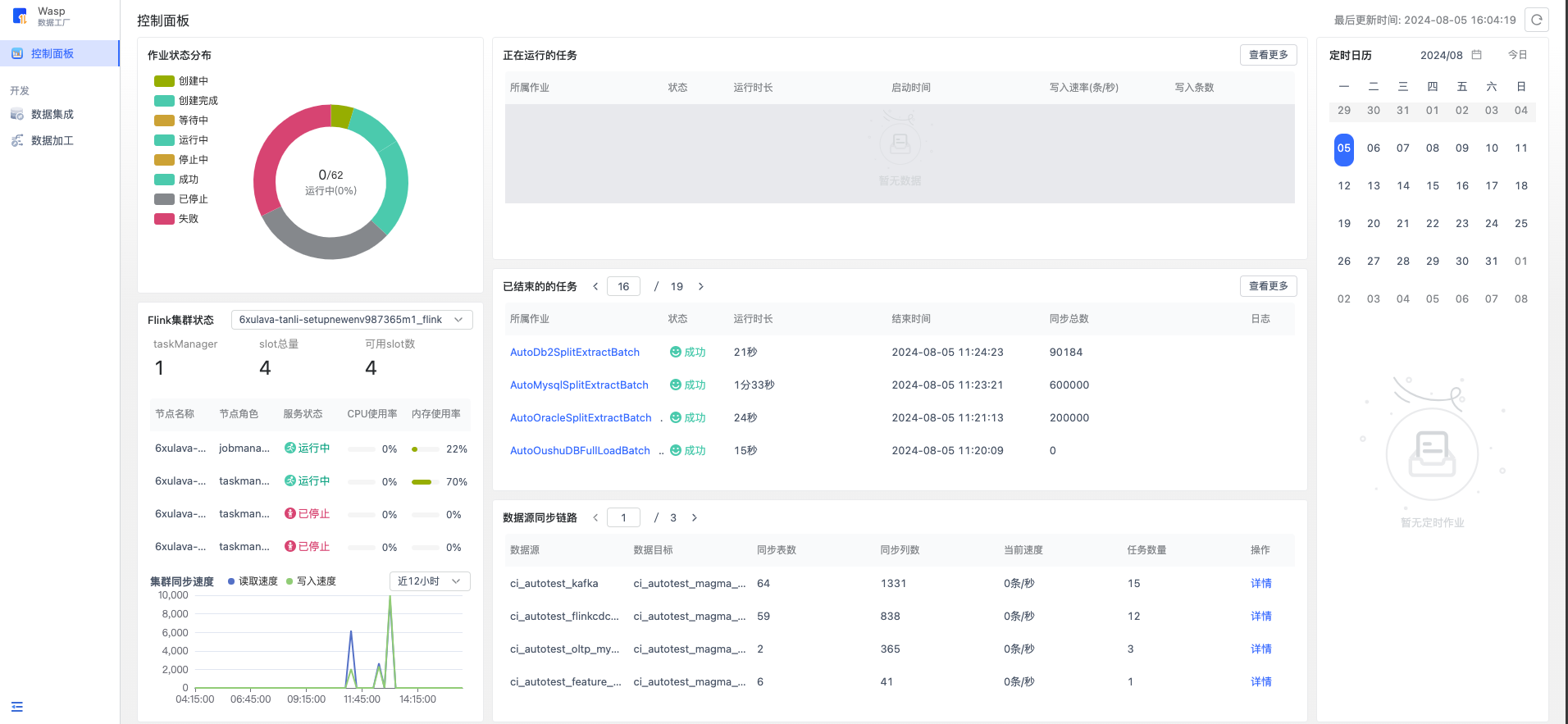Image resolution: width=1568 pixels, height=724 pixels.
Task: Open calendar date picker icon beside 2024/08
Action: [1477, 55]
